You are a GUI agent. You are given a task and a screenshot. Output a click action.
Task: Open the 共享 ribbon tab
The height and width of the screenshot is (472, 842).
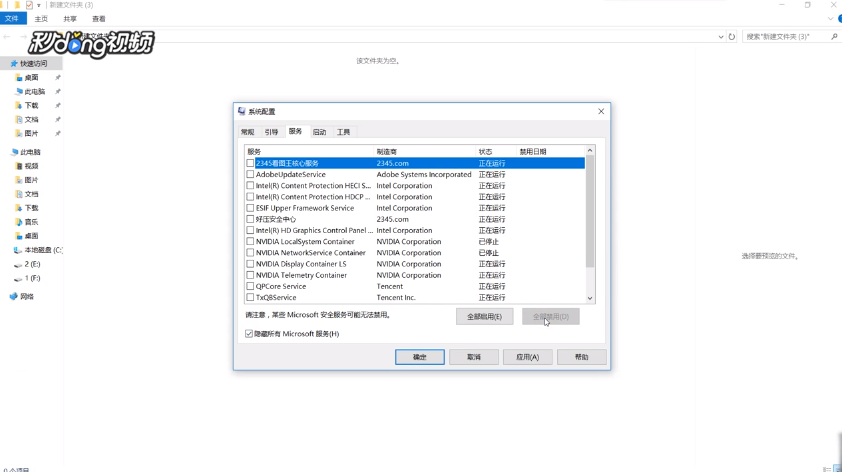(70, 19)
